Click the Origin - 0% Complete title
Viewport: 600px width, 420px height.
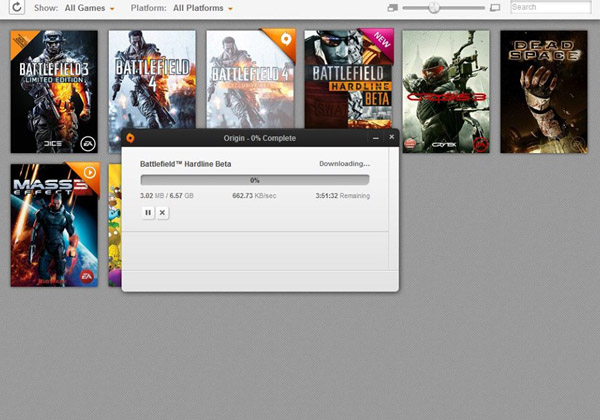point(260,138)
